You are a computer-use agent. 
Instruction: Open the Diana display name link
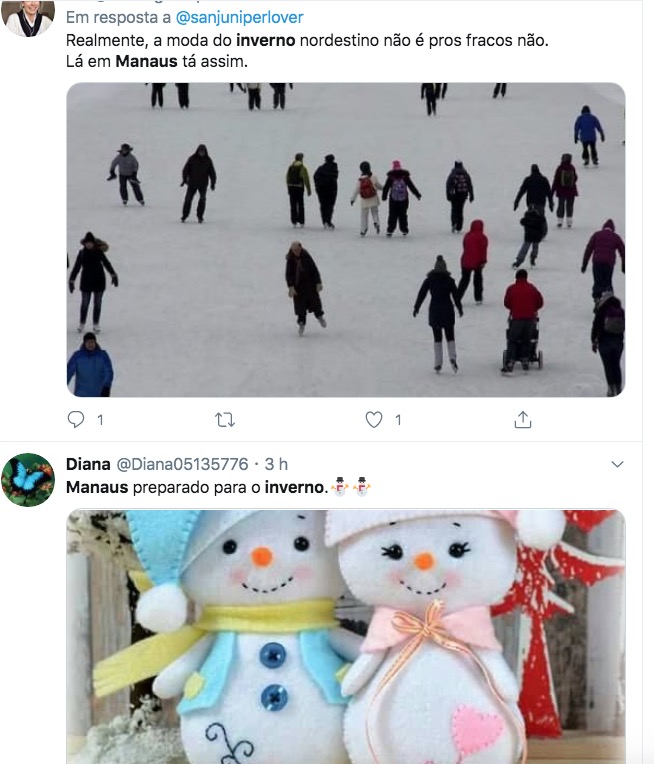(x=88, y=464)
